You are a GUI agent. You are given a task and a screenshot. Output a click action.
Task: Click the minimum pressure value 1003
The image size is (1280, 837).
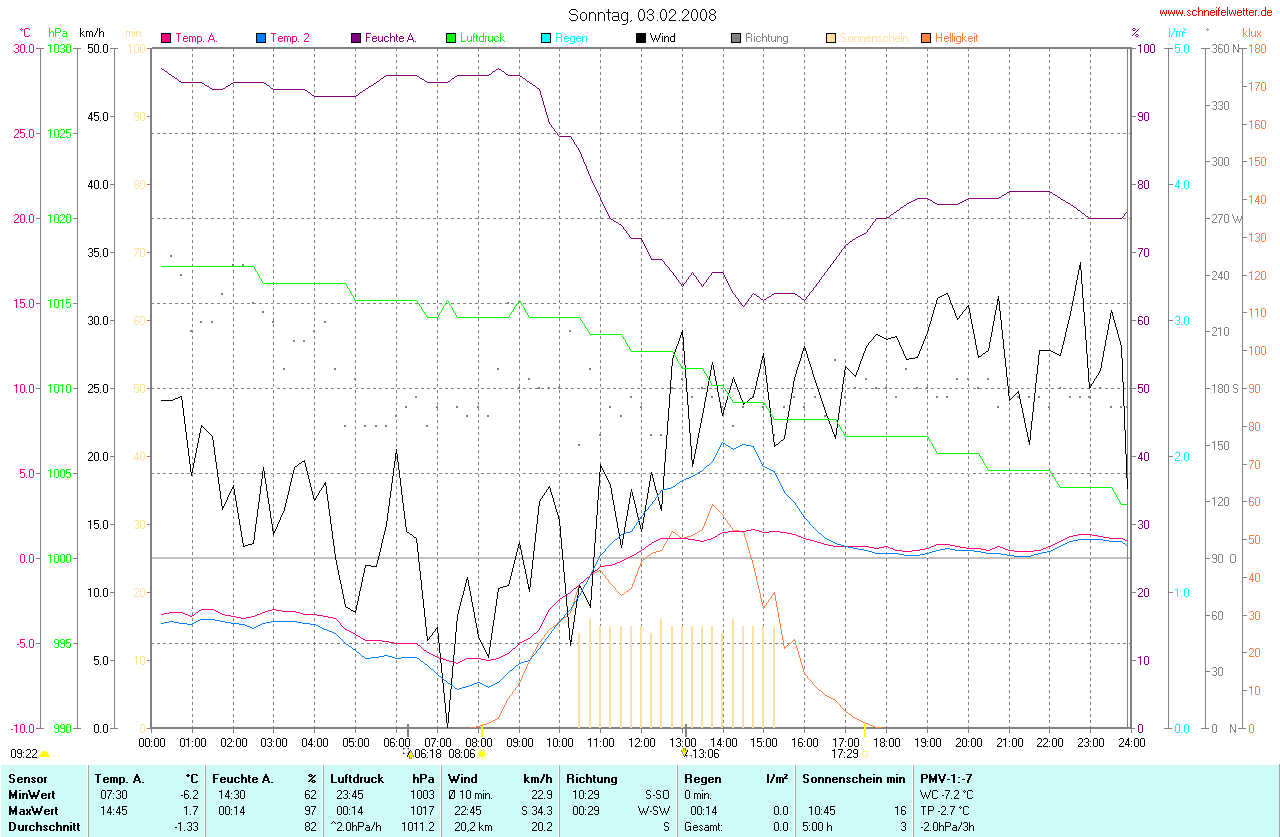(423, 793)
